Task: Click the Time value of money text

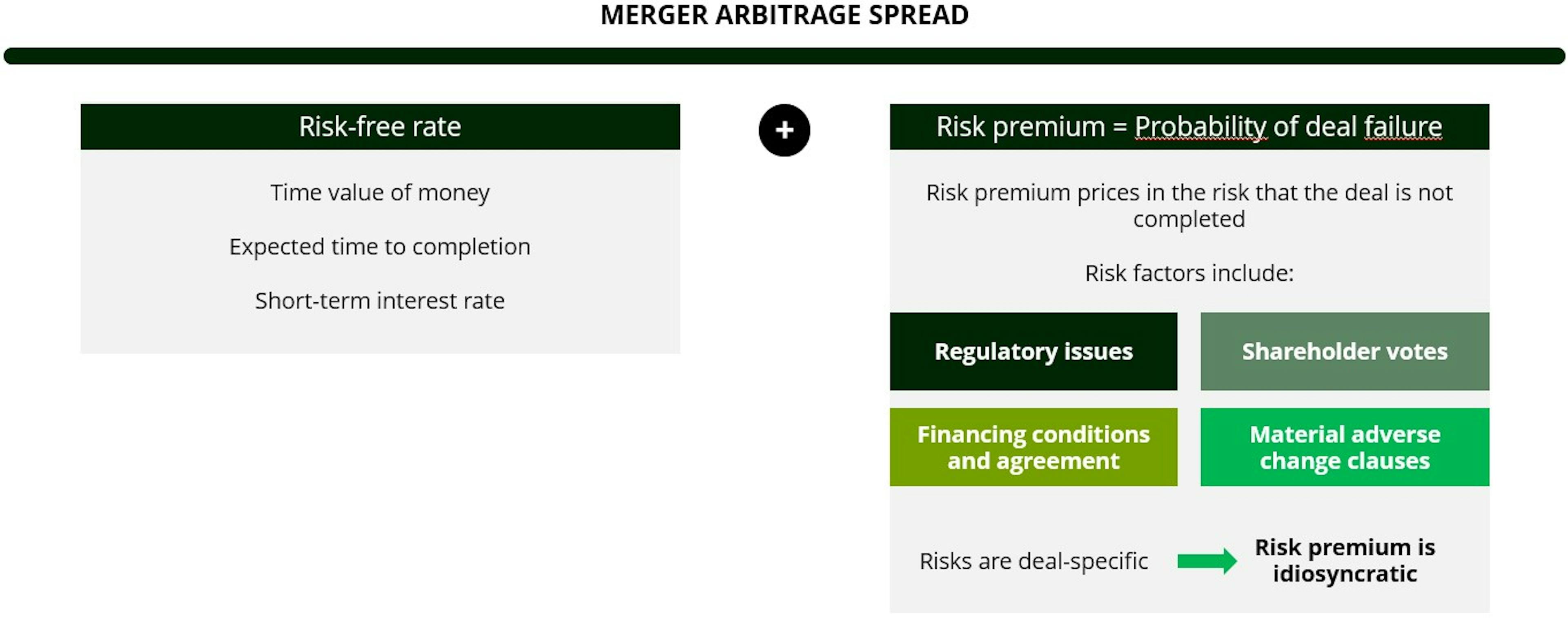Action: (380, 192)
